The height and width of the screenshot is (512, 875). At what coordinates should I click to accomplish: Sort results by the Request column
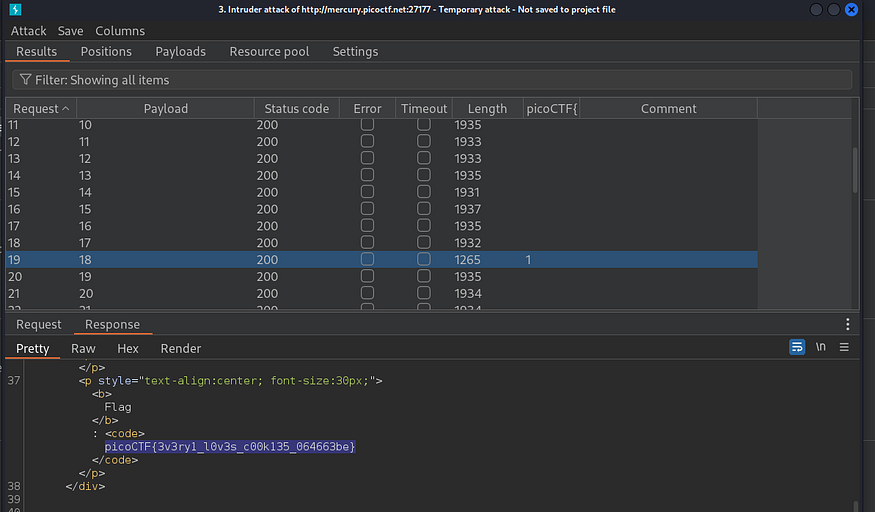pos(40,109)
